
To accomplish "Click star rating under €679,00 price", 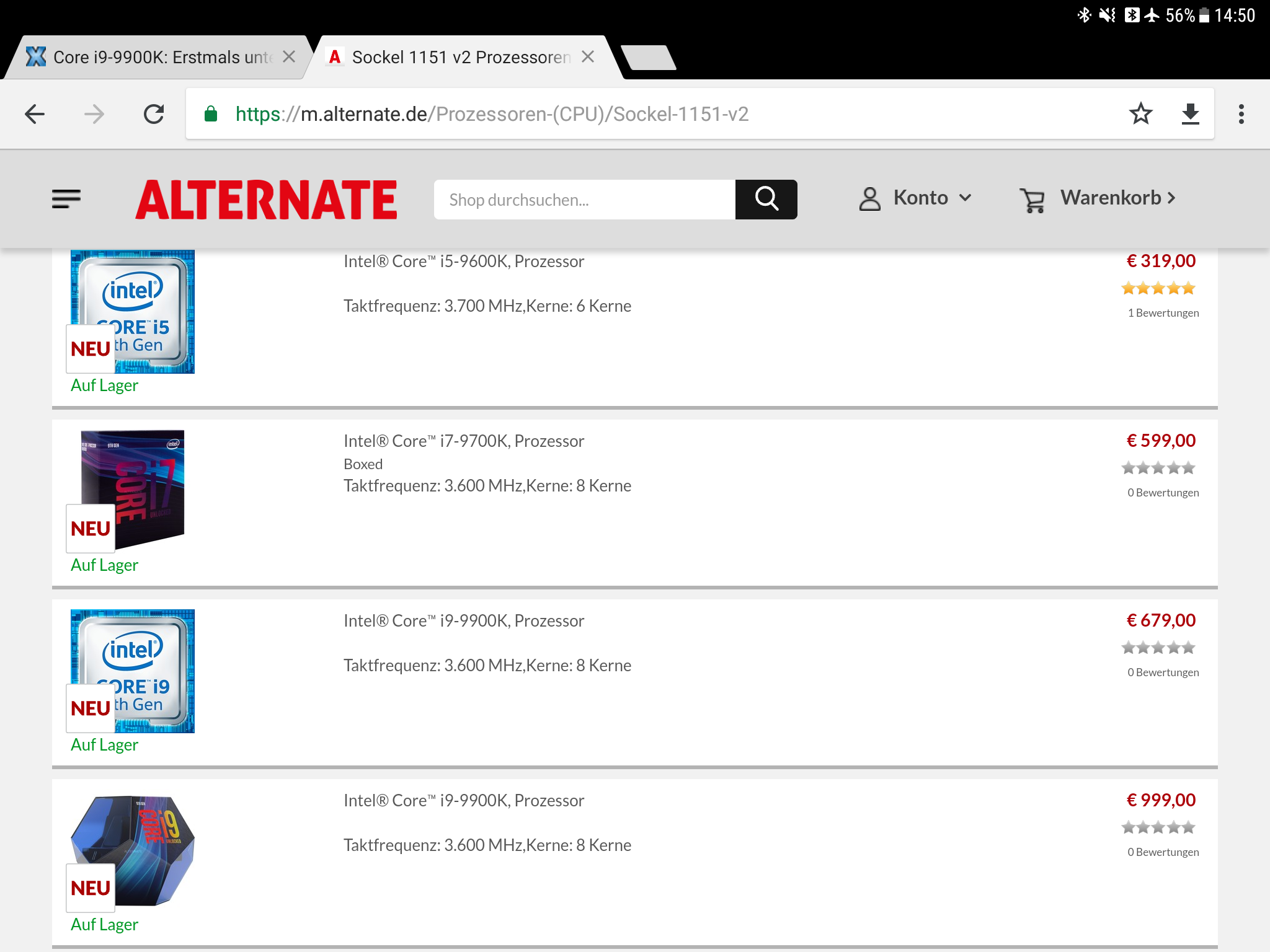I will [1158, 648].
